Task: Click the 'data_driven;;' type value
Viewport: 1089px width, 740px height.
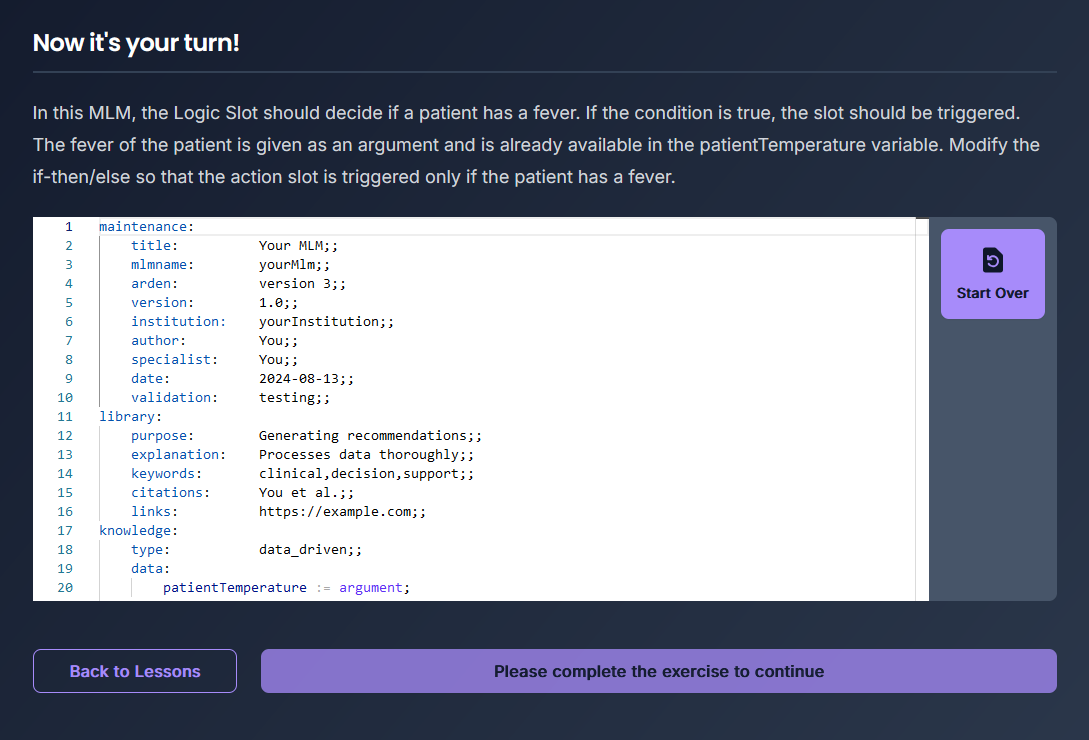Action: coord(310,549)
